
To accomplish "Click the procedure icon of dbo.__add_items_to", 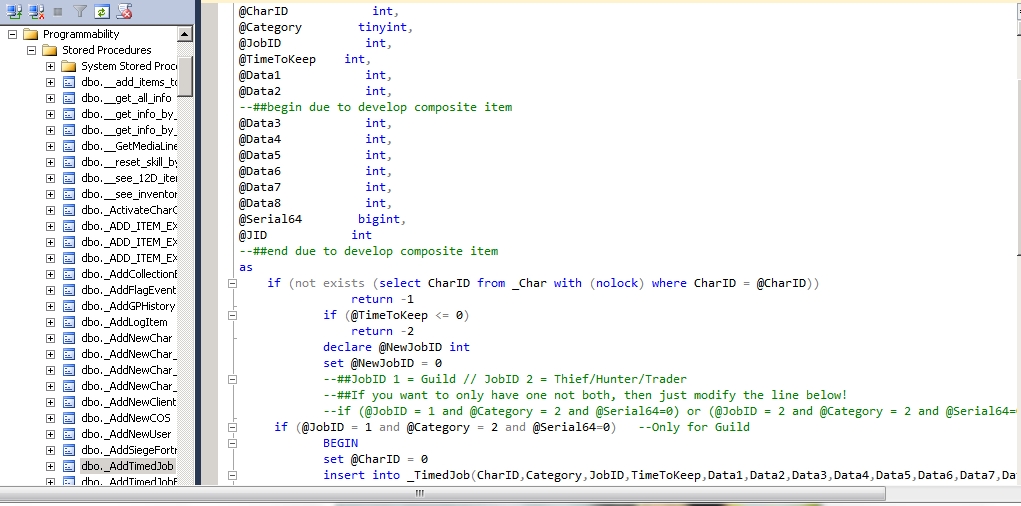I will pyautogui.click(x=68, y=82).
